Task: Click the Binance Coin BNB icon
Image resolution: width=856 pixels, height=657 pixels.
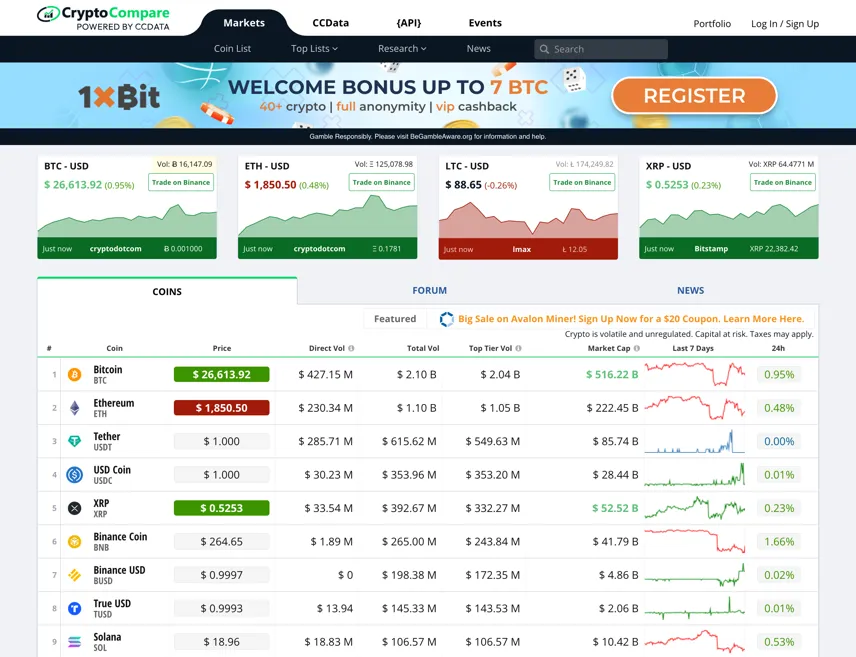Action: (x=74, y=541)
